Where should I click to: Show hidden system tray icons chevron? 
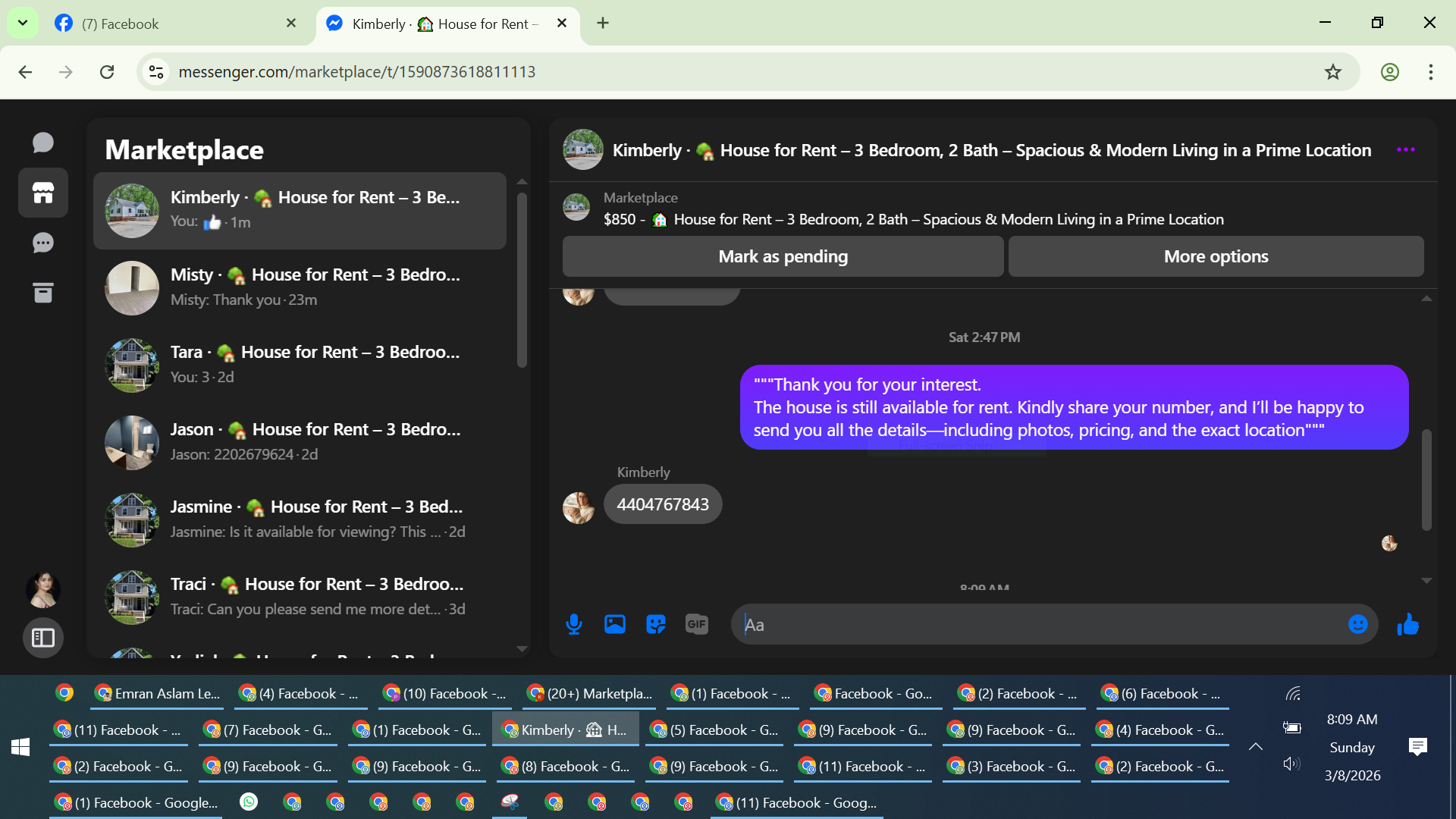1256,747
